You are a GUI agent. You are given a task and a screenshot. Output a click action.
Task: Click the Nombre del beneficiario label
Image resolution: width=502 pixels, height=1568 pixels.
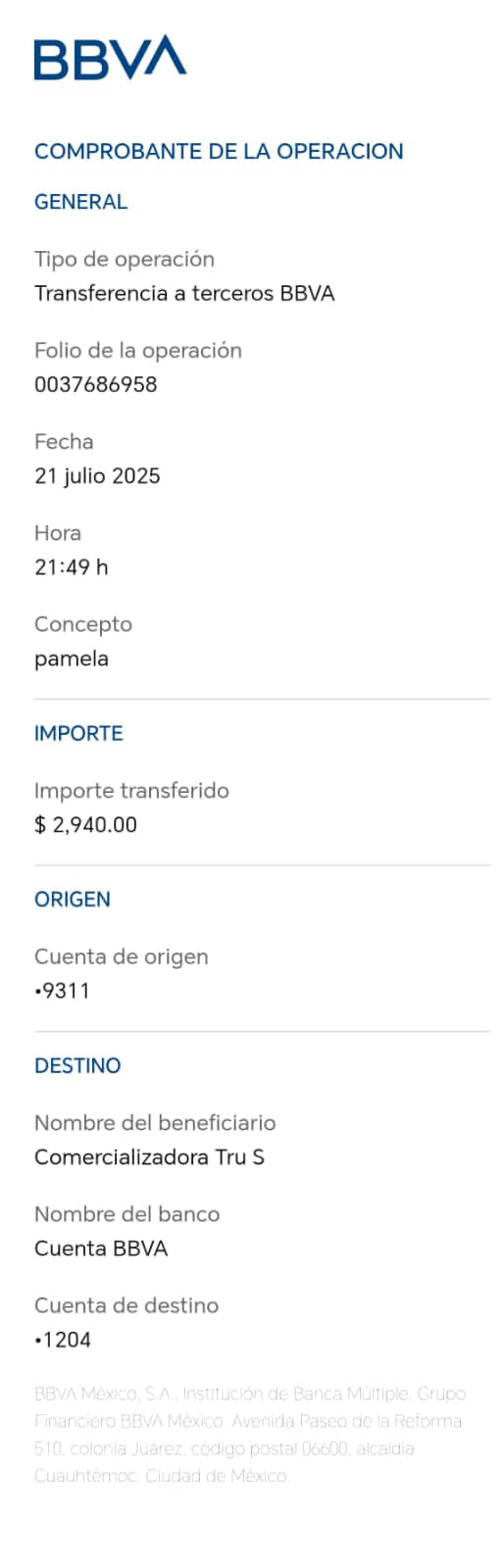click(155, 1123)
